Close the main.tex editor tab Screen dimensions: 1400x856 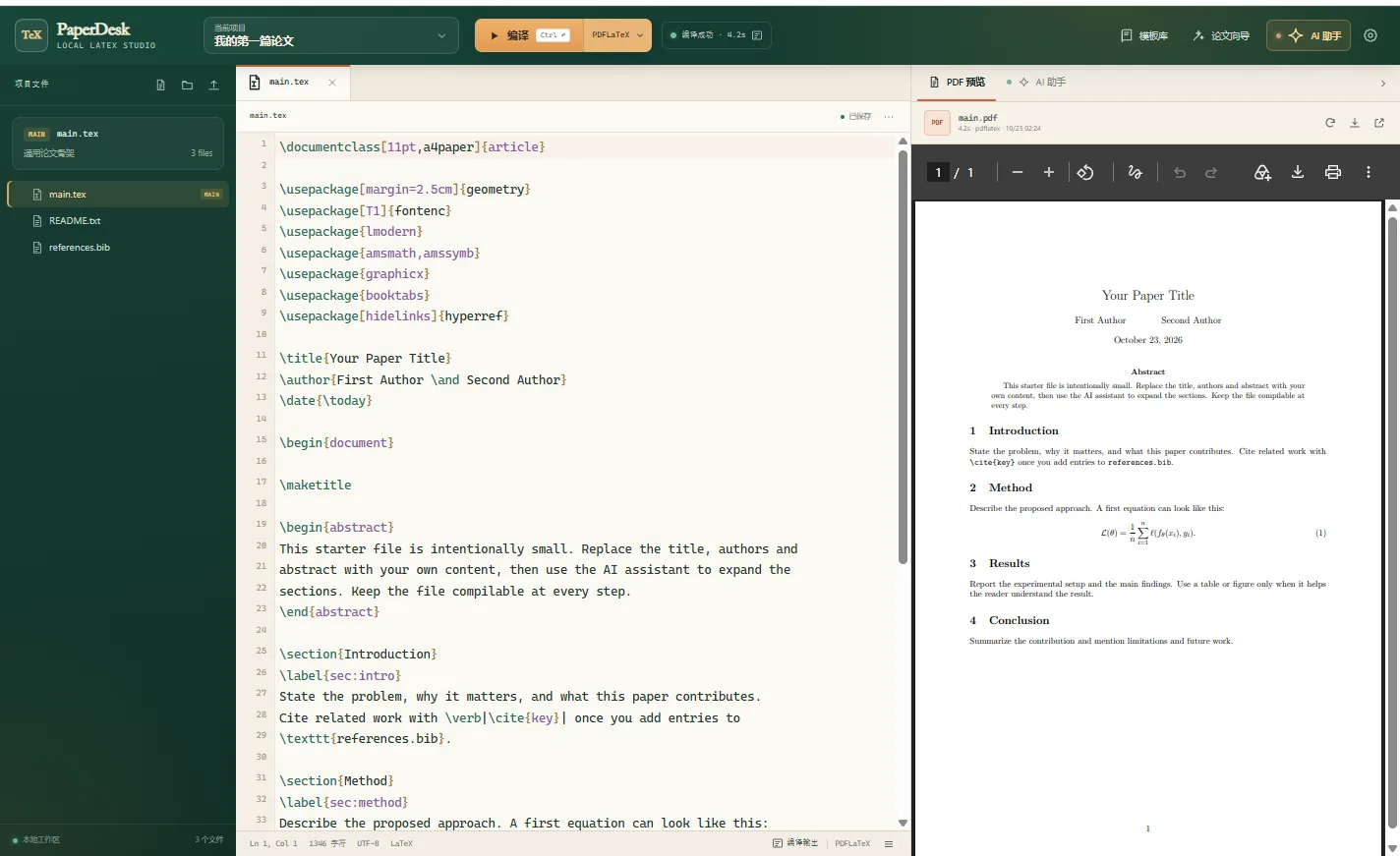pyautogui.click(x=332, y=83)
